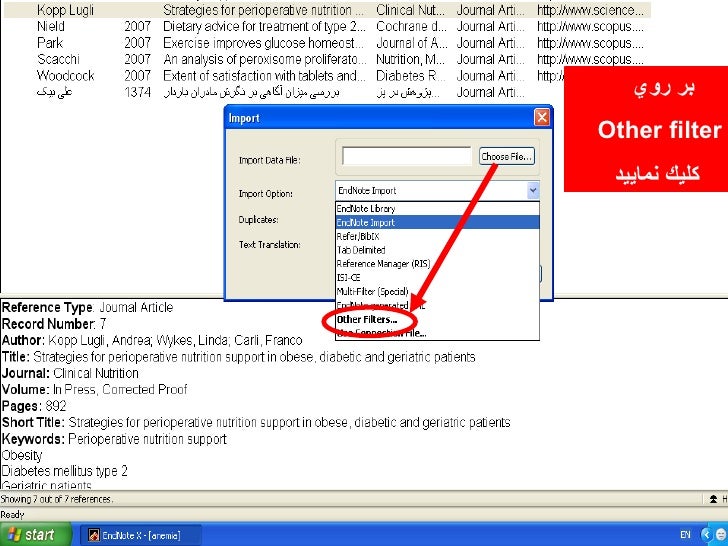Click the hide preview arrow icon
The width and height of the screenshot is (728, 546).
(x=713, y=499)
